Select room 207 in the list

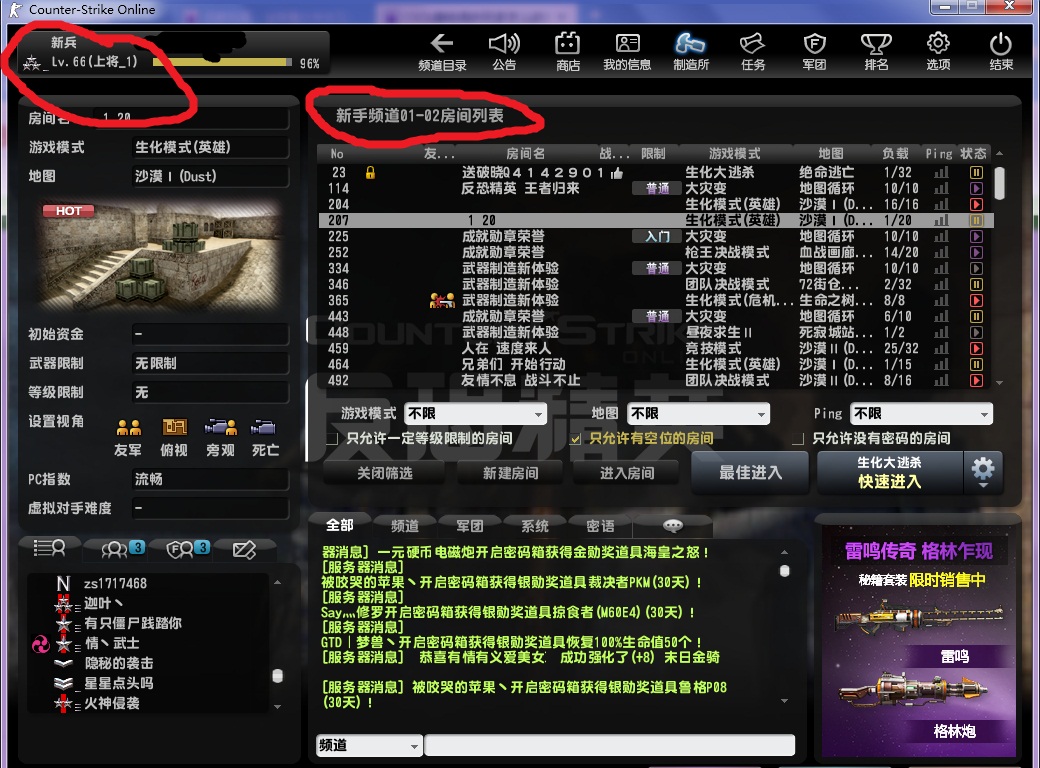(x=655, y=220)
